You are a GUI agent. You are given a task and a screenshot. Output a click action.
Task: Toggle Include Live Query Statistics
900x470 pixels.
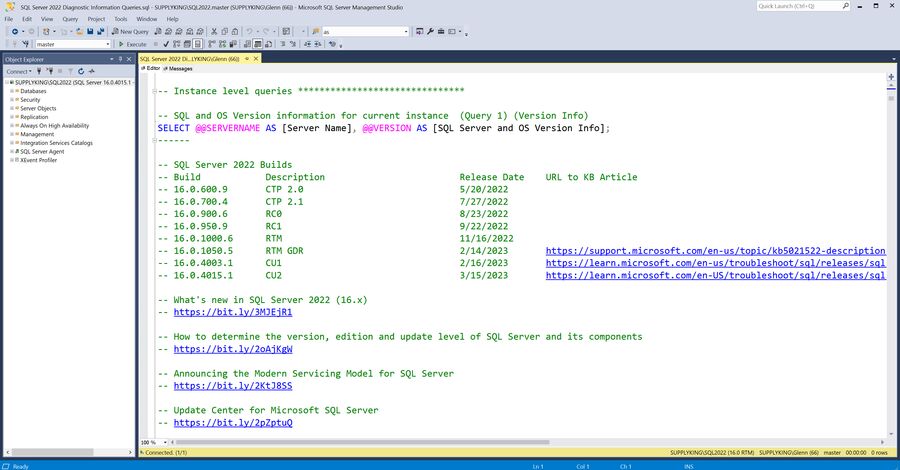(222, 44)
